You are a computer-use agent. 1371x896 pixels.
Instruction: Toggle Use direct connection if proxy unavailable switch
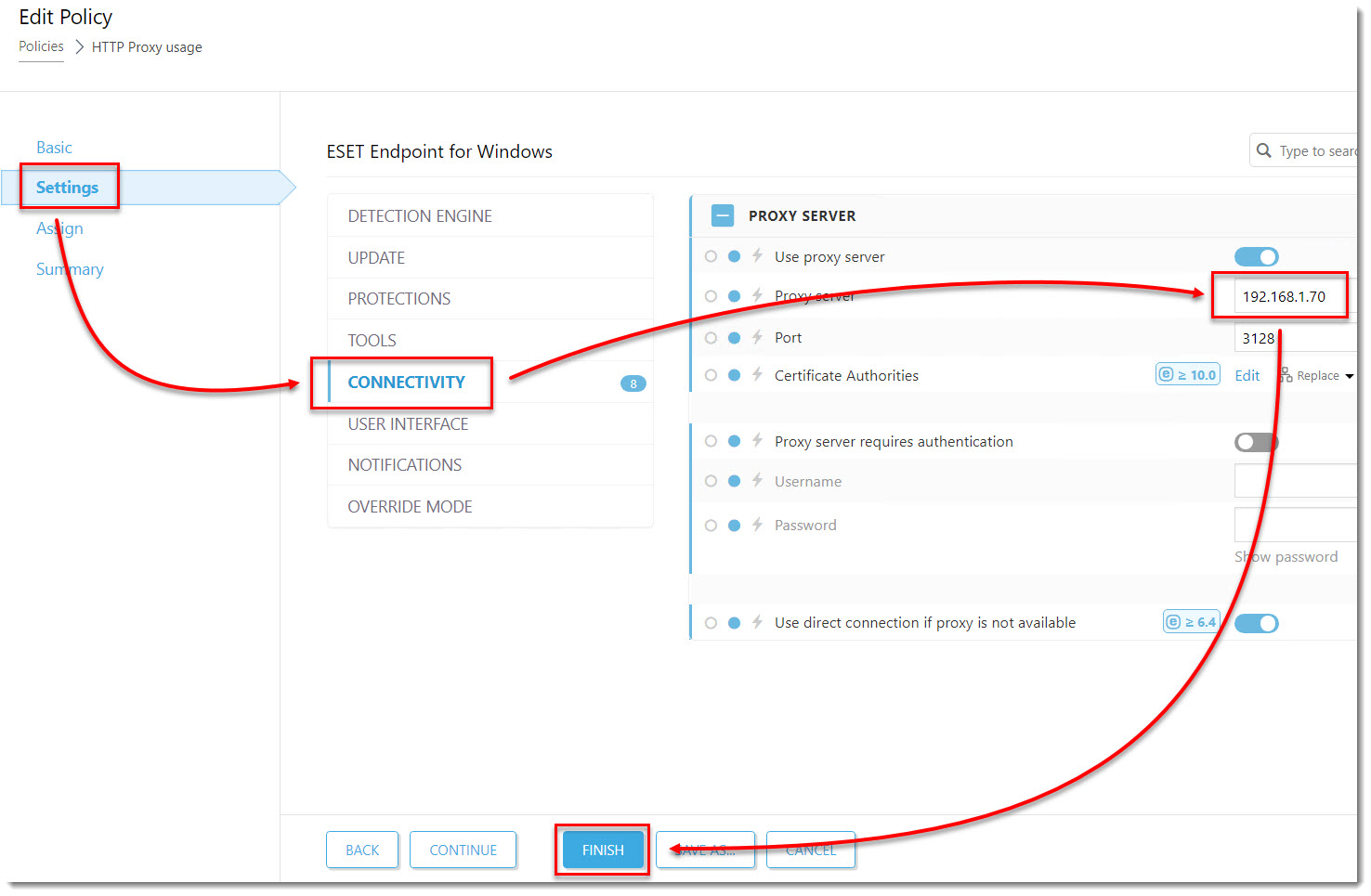1256,623
